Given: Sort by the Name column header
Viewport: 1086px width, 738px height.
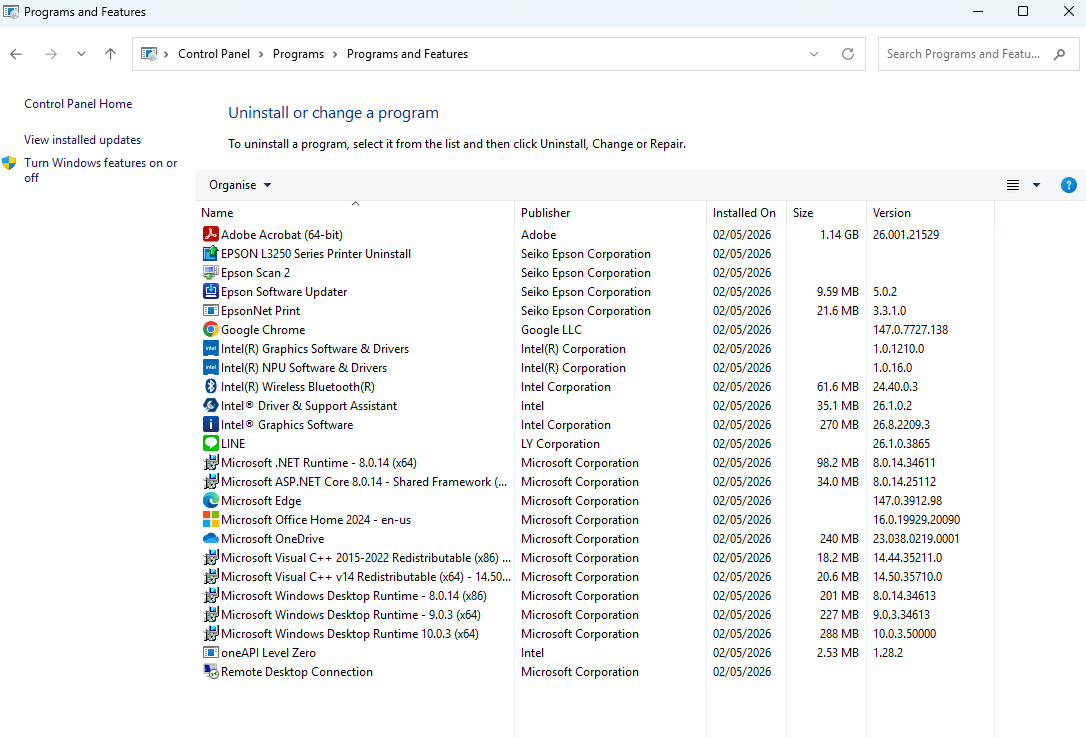Looking at the screenshot, I should (x=355, y=213).
